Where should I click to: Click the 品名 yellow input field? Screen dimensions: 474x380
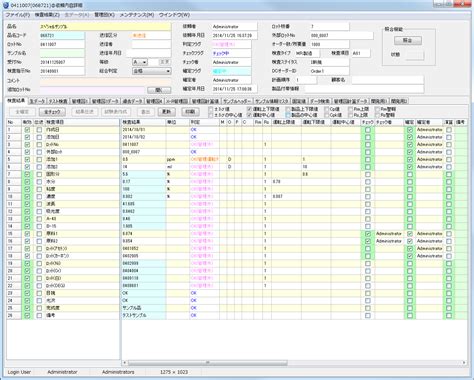click(x=105, y=27)
